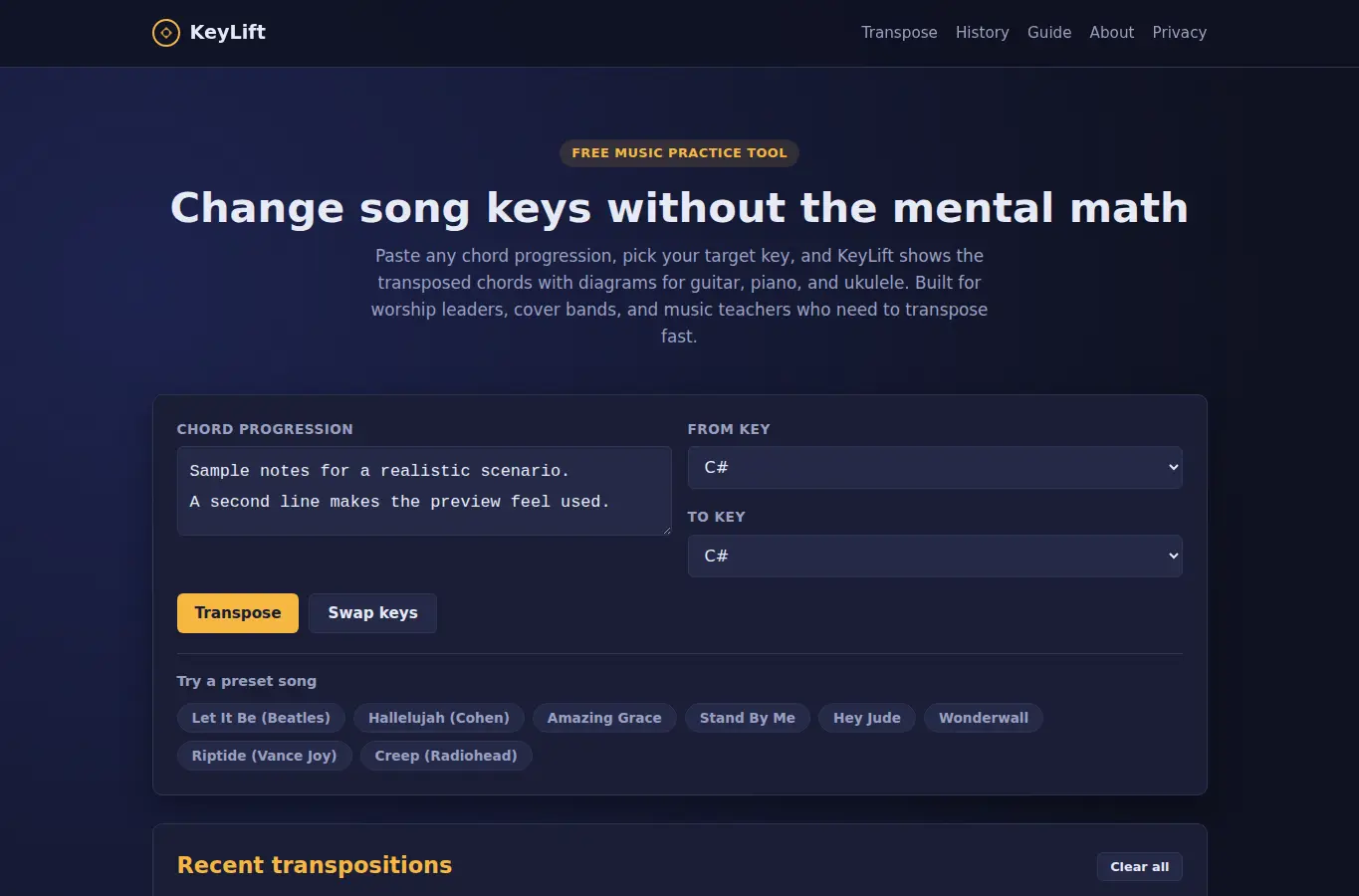Open the Privacy page link
1359x896 pixels.
(x=1179, y=33)
